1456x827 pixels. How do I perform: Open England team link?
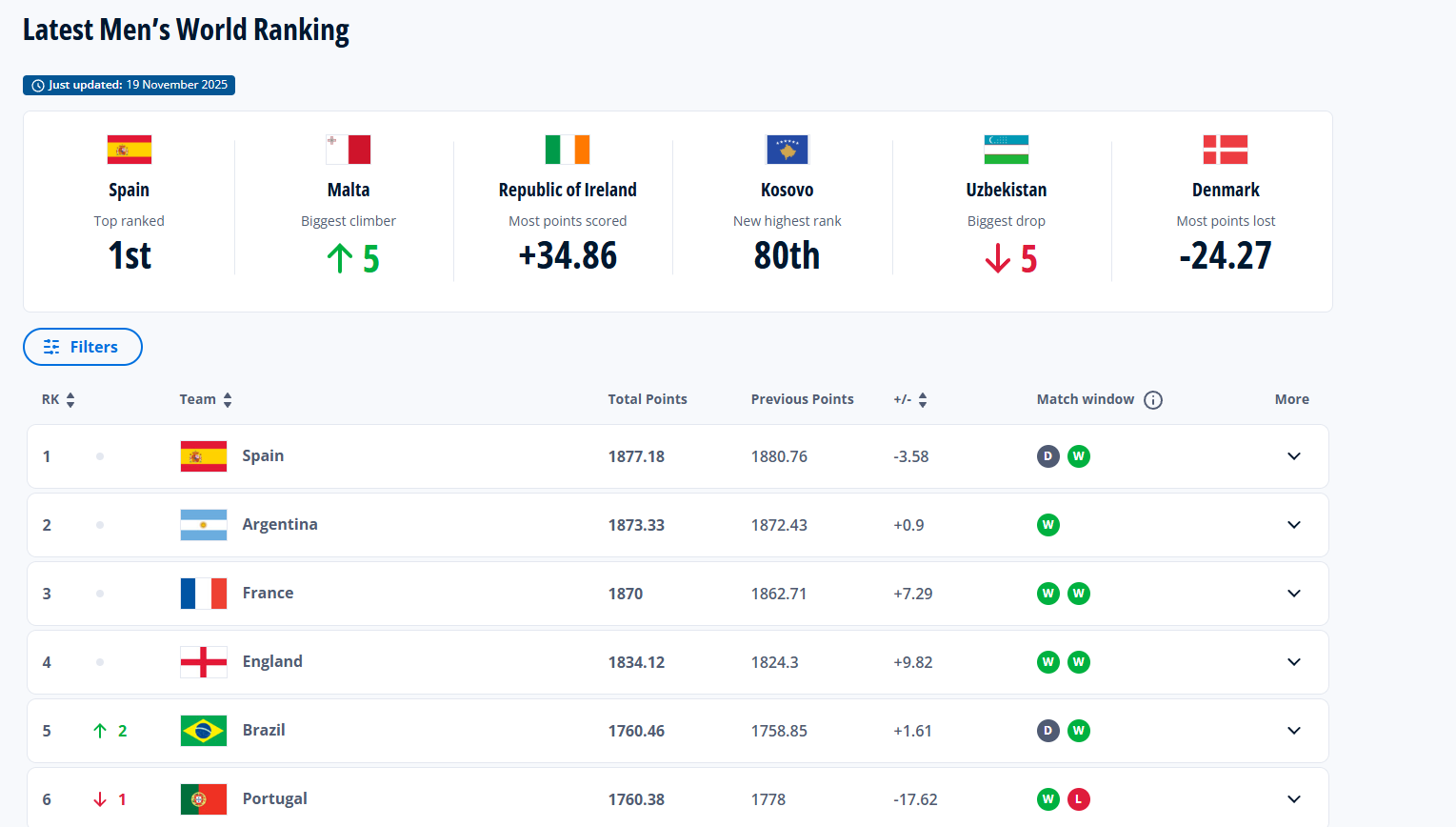[272, 661]
